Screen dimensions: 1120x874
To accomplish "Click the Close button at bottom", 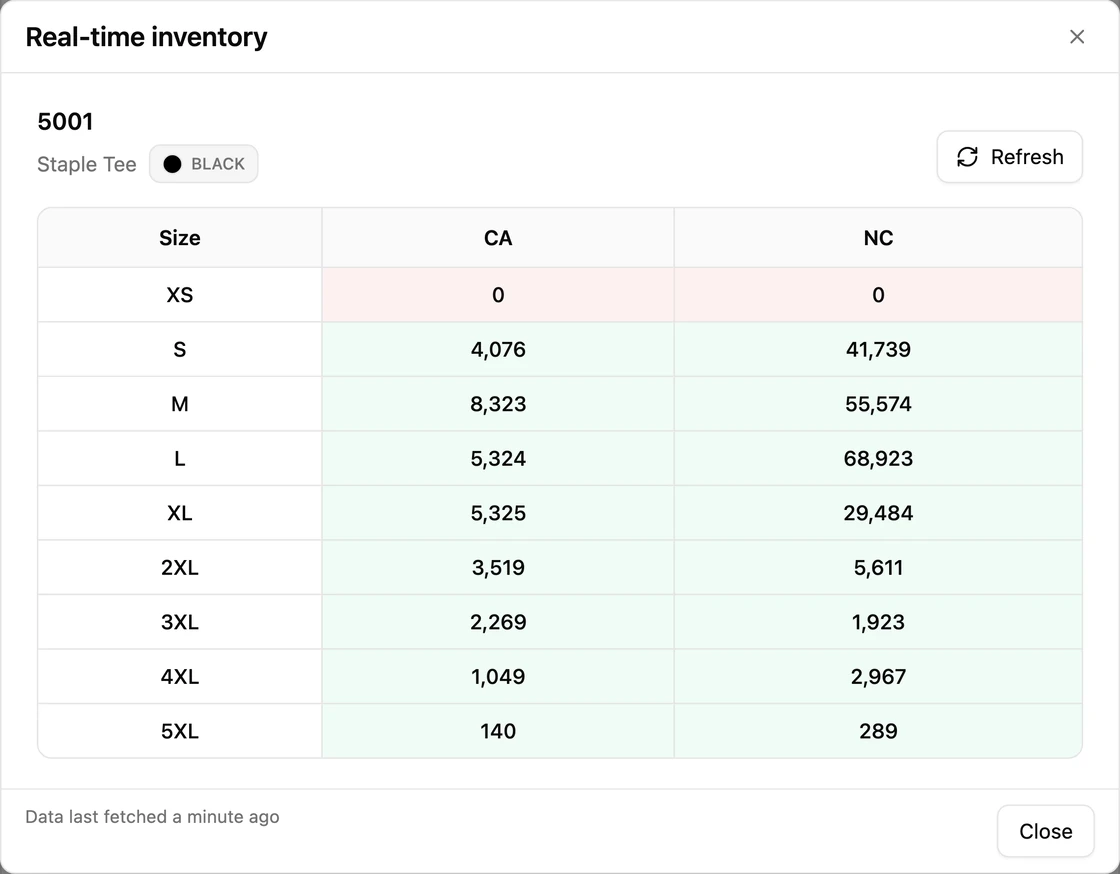I will [1045, 831].
